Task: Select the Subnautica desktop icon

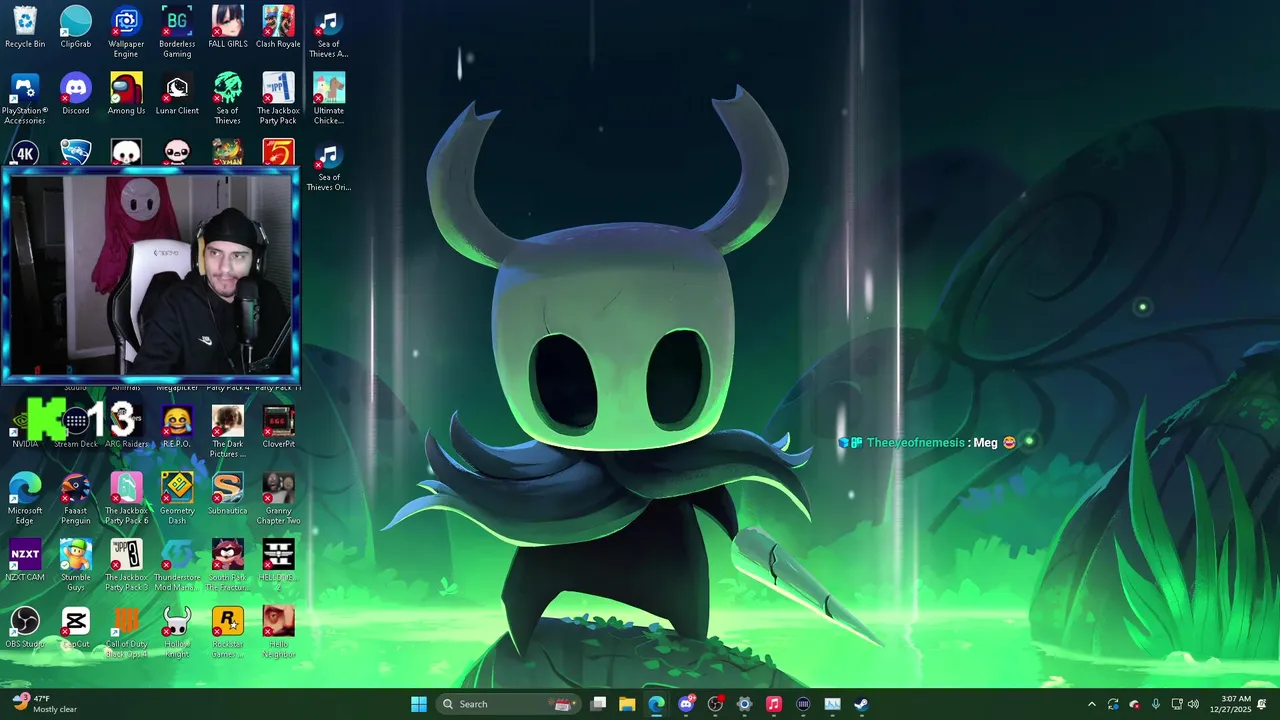Action: click(228, 494)
